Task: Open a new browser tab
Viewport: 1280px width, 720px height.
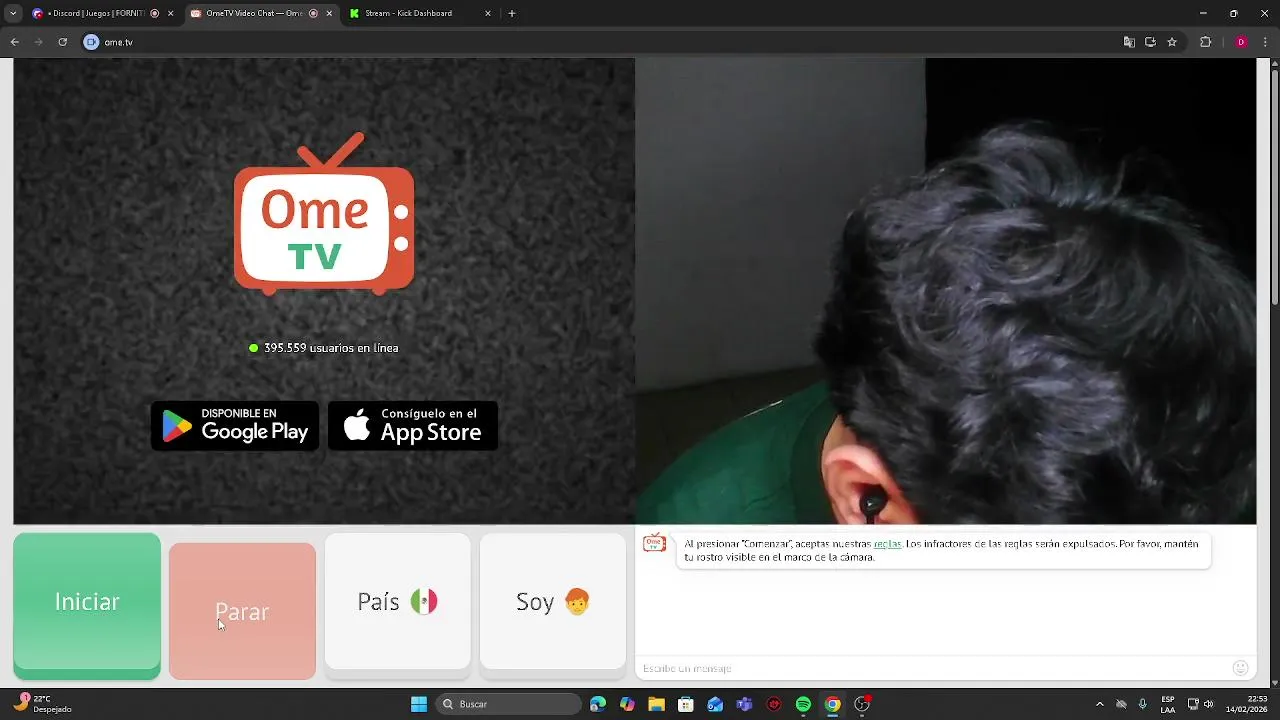Action: [x=512, y=13]
